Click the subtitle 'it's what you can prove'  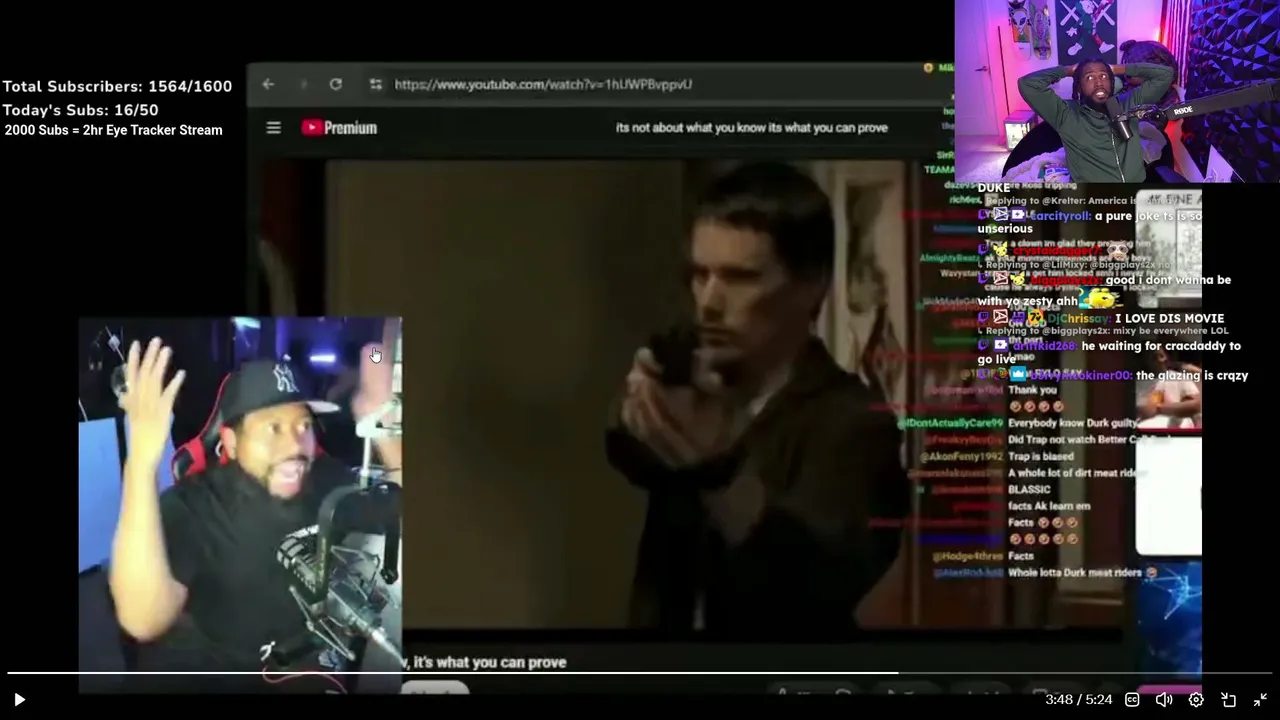490,662
